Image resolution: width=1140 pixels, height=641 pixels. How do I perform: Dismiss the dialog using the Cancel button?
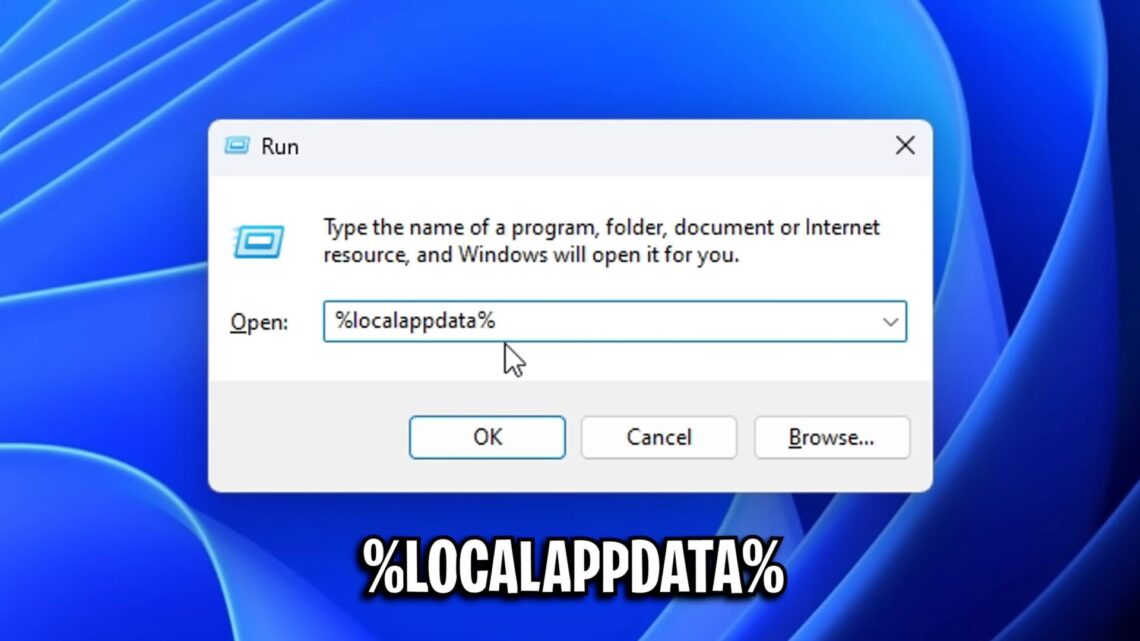tap(659, 438)
